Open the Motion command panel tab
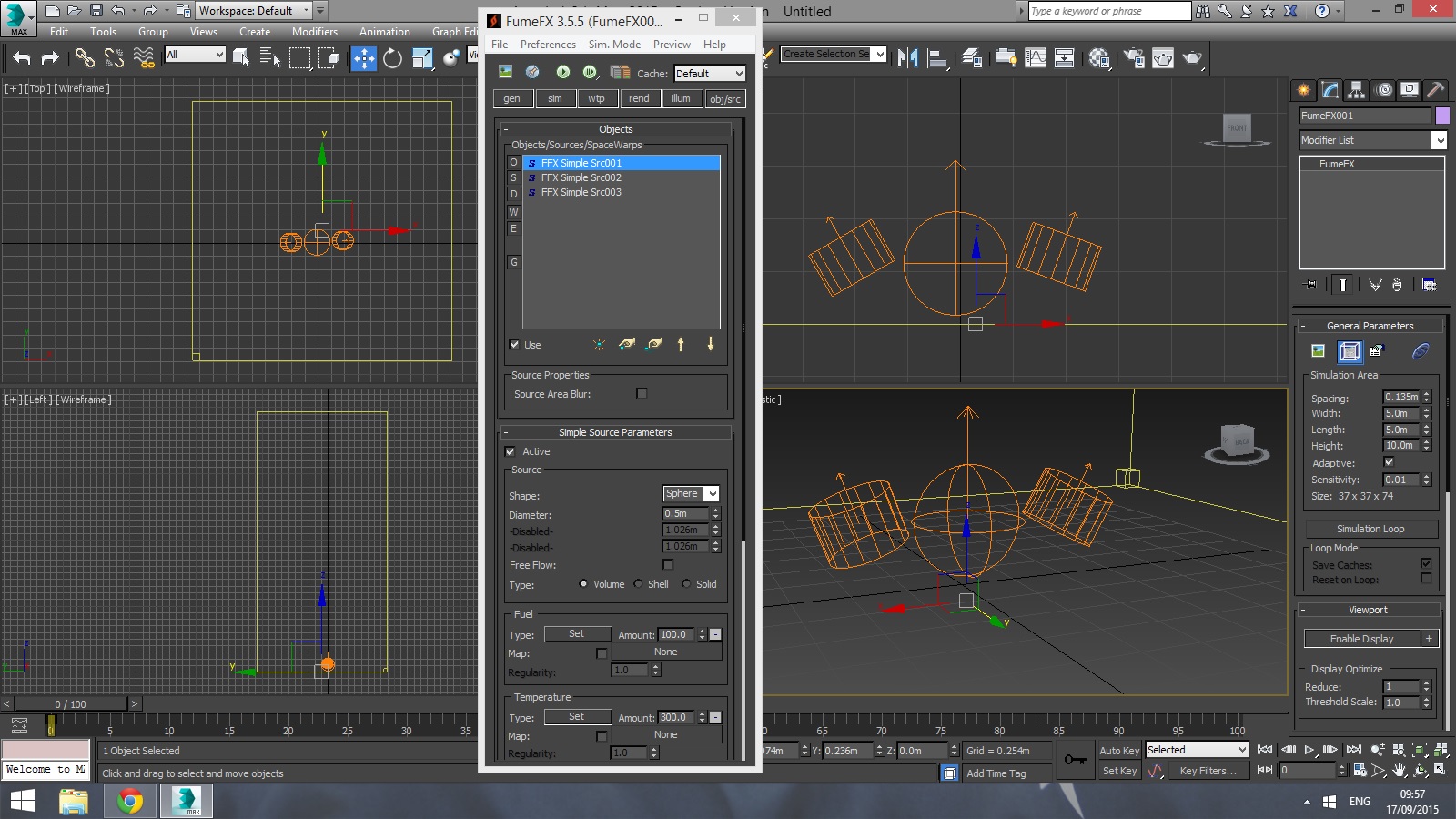 click(1383, 90)
